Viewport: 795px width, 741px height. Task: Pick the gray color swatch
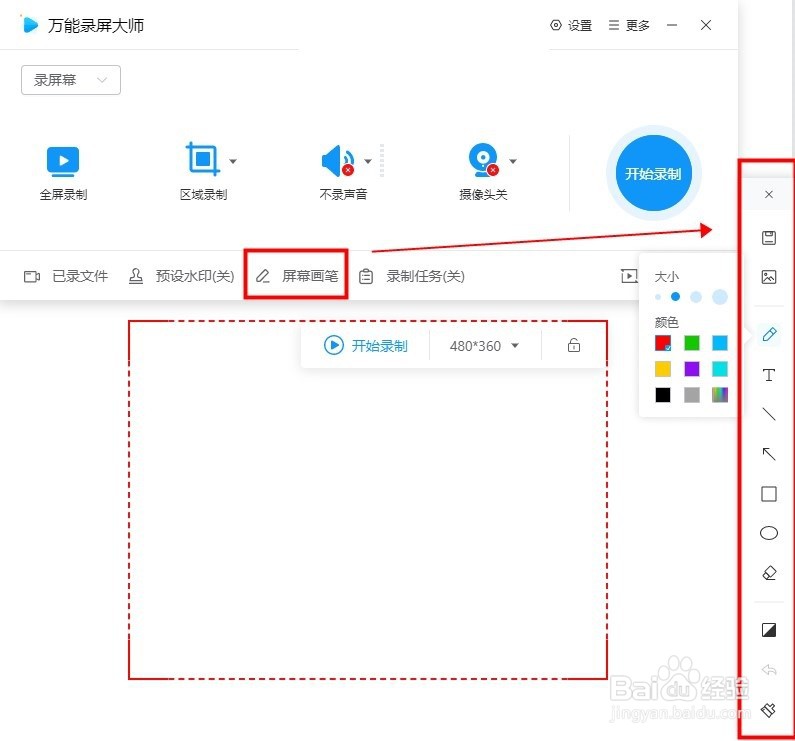tap(692, 395)
